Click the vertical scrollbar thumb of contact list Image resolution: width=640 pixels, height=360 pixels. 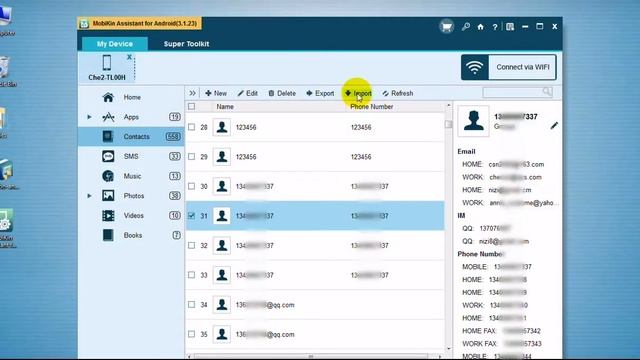(449, 124)
